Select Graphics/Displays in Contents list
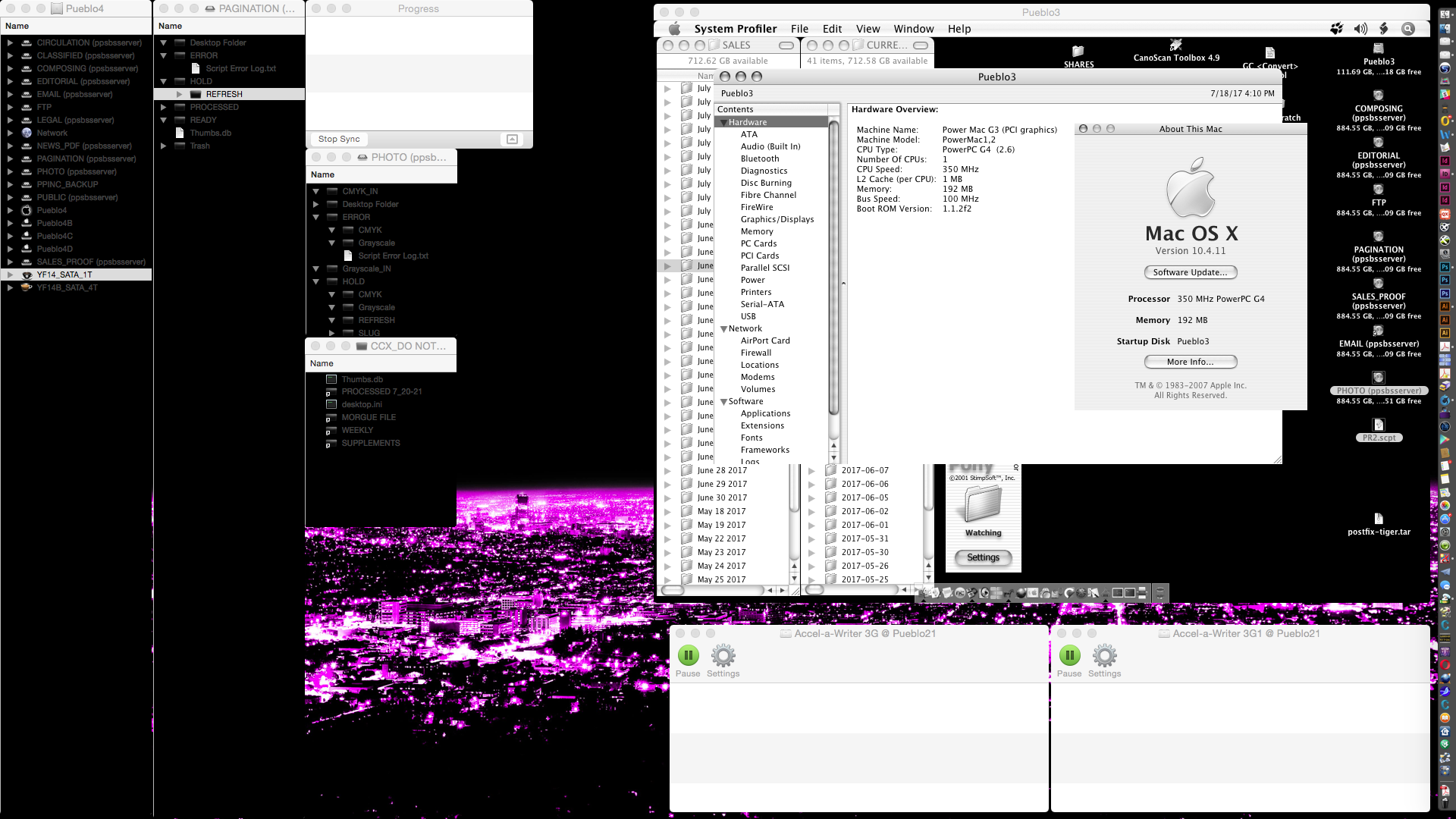Image resolution: width=1456 pixels, height=819 pixels. pos(777,219)
